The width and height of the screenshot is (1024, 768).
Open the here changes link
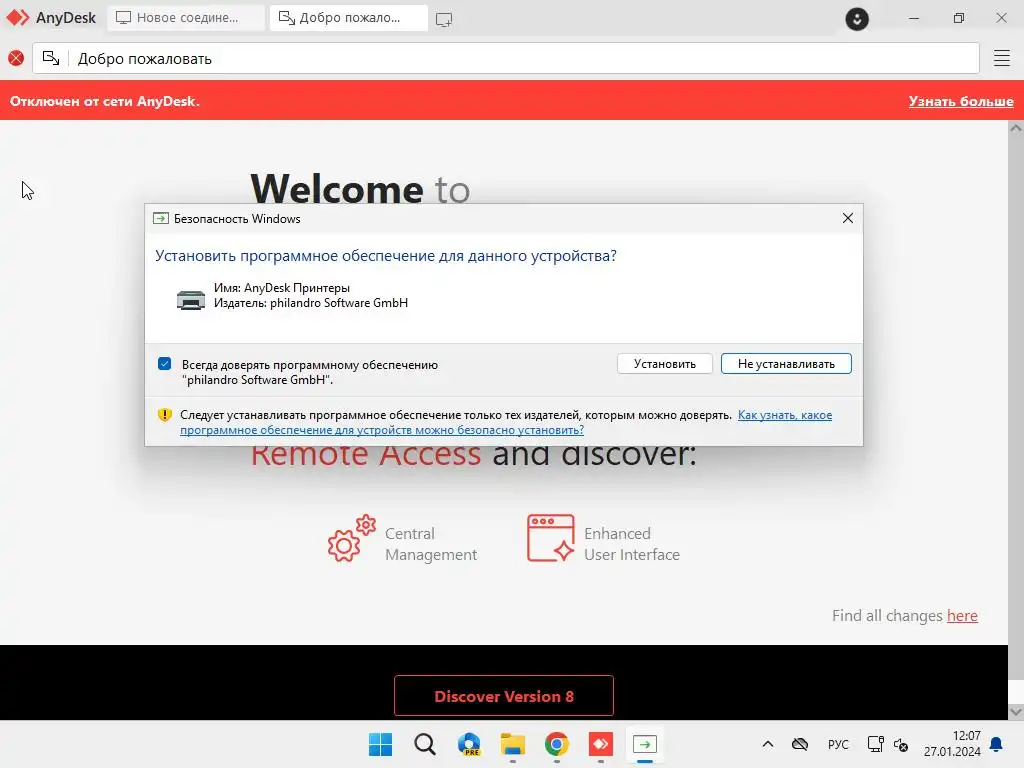[962, 615]
